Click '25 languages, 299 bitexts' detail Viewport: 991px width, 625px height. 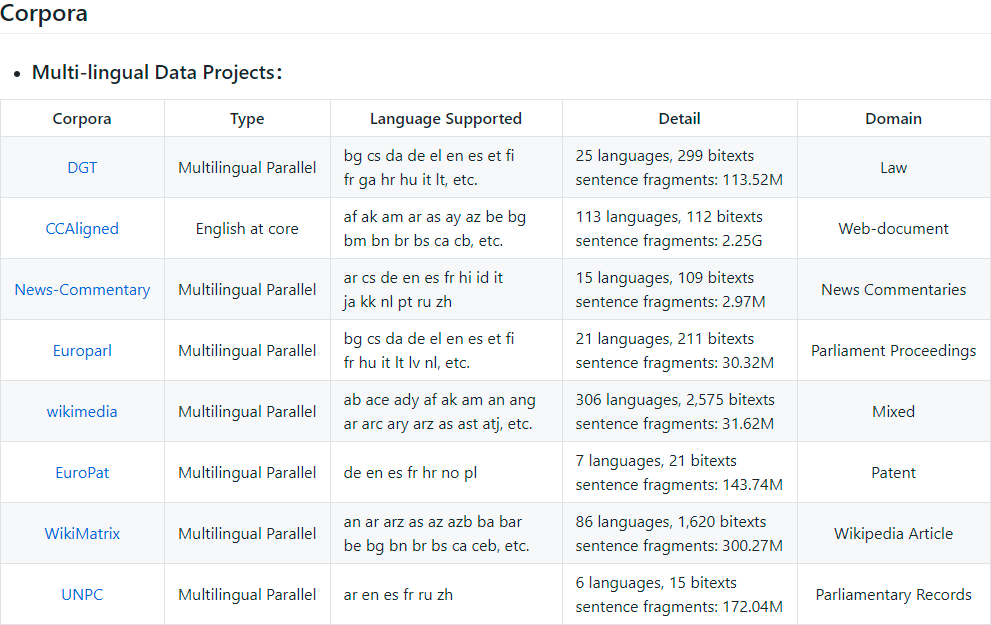tap(665, 155)
